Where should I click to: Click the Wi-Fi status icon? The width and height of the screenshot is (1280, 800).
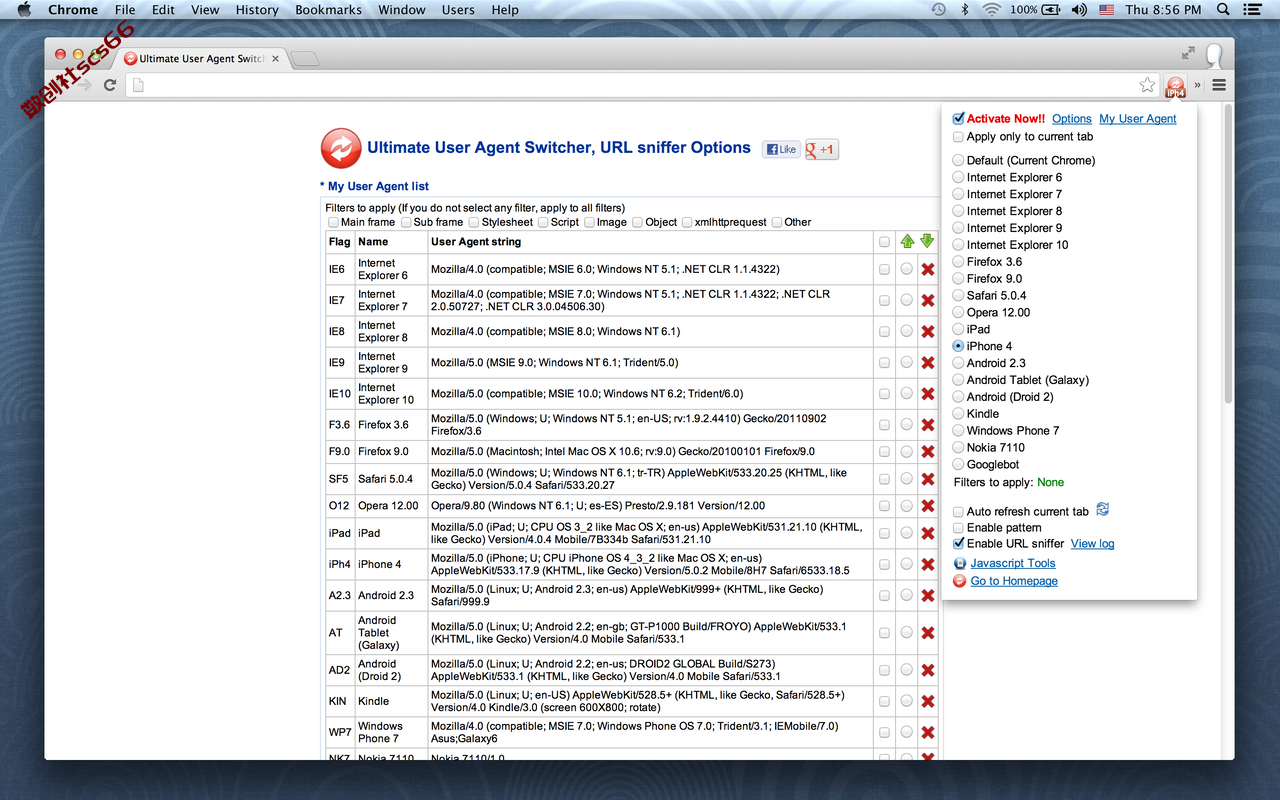(x=991, y=9)
